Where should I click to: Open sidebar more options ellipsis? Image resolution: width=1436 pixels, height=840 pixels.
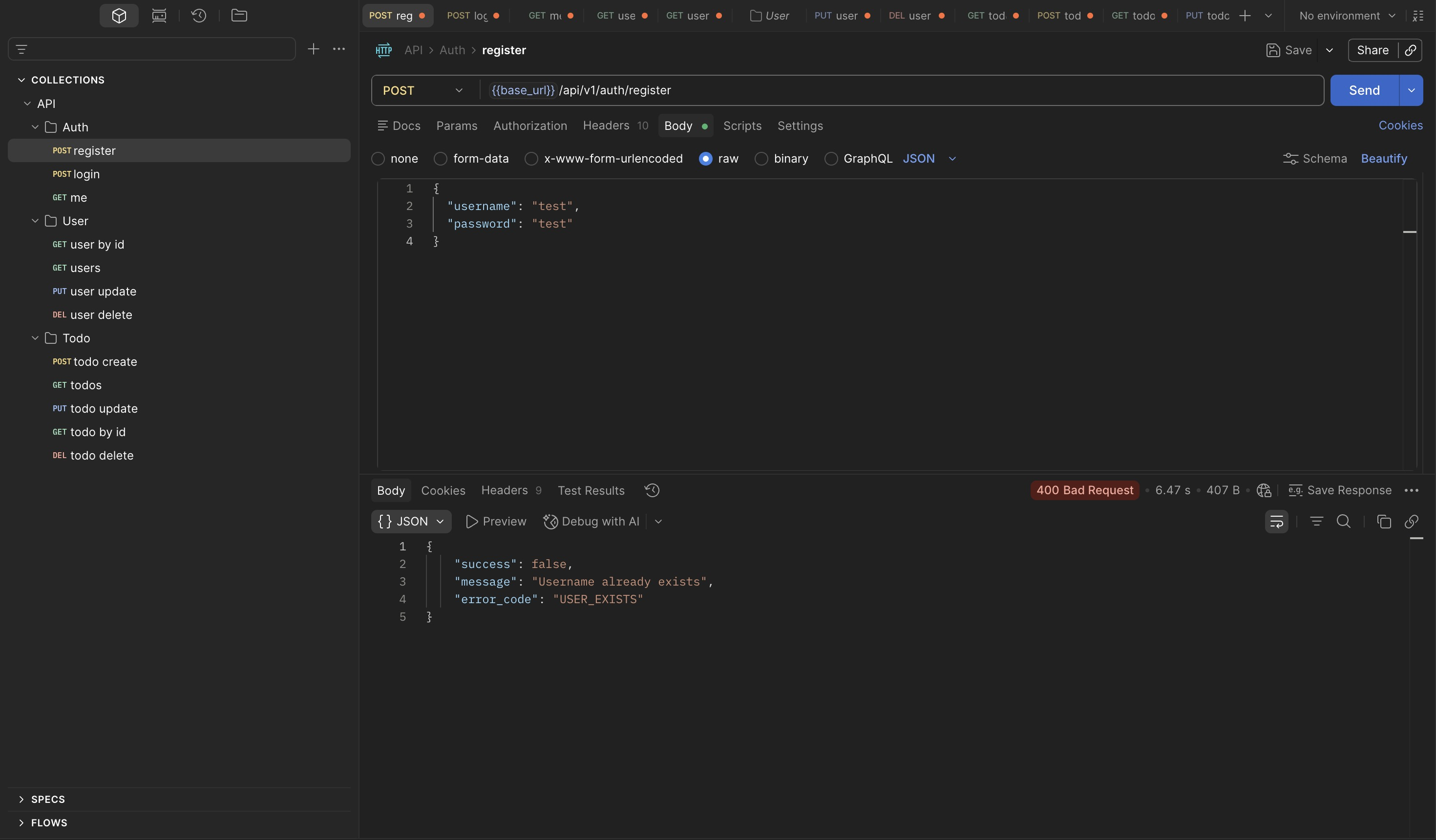[338, 49]
